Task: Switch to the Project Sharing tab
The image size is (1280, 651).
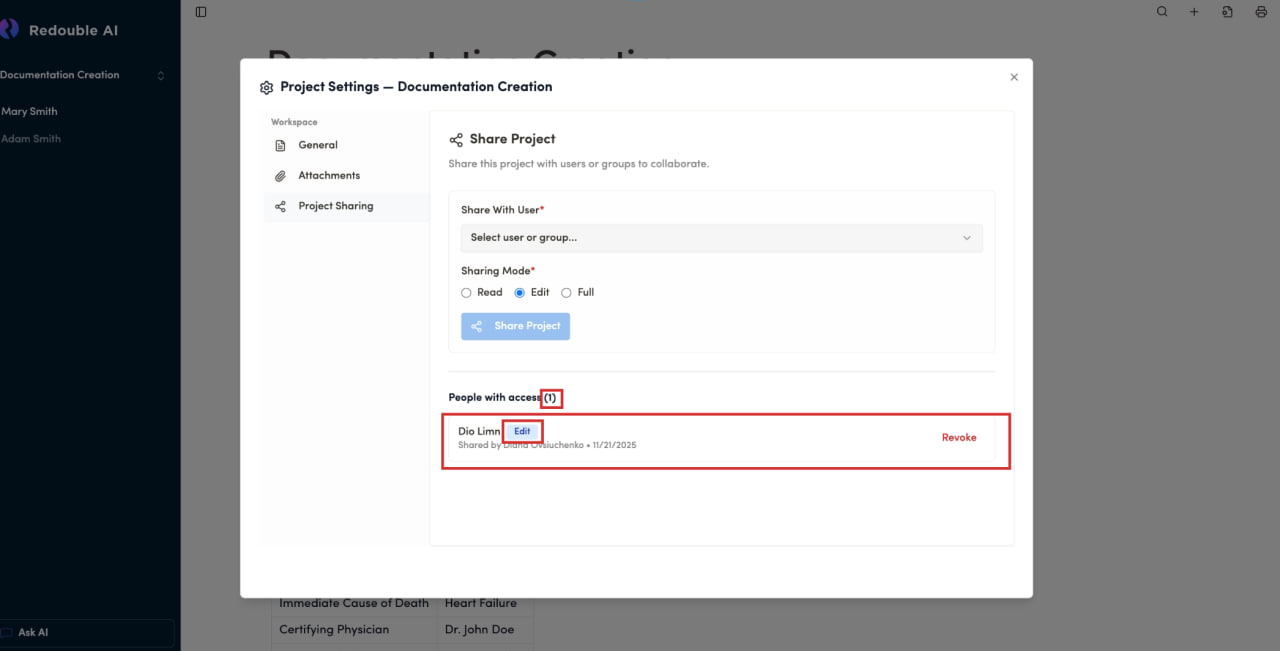Action: pos(335,206)
